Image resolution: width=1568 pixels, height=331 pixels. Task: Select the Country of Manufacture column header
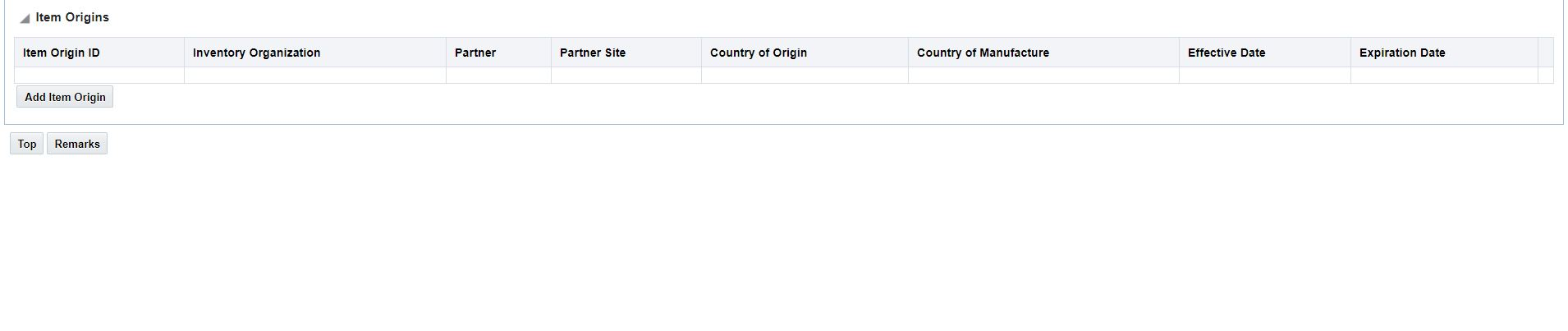(983, 53)
